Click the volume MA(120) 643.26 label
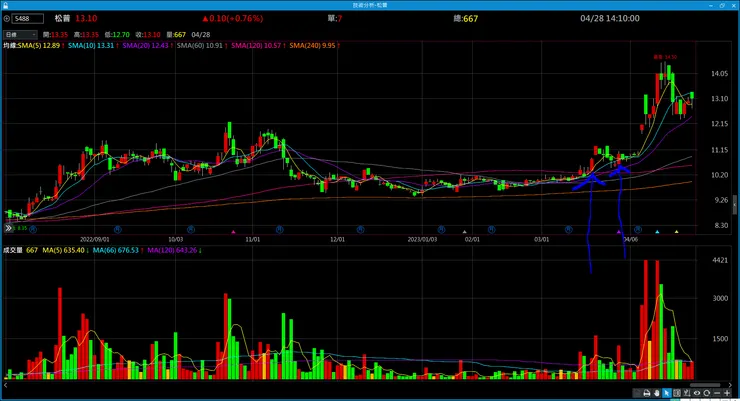This screenshot has height=401, width=740. (x=174, y=250)
